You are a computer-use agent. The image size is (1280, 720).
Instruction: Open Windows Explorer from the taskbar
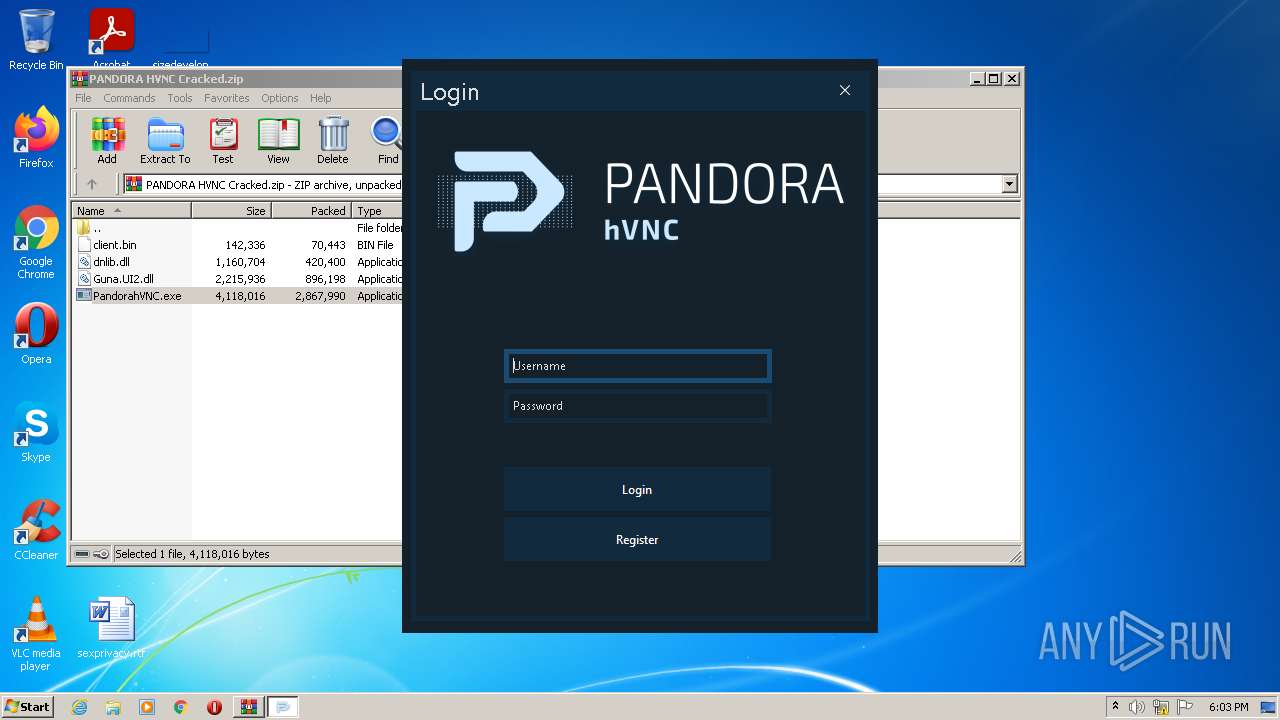[x=113, y=707]
